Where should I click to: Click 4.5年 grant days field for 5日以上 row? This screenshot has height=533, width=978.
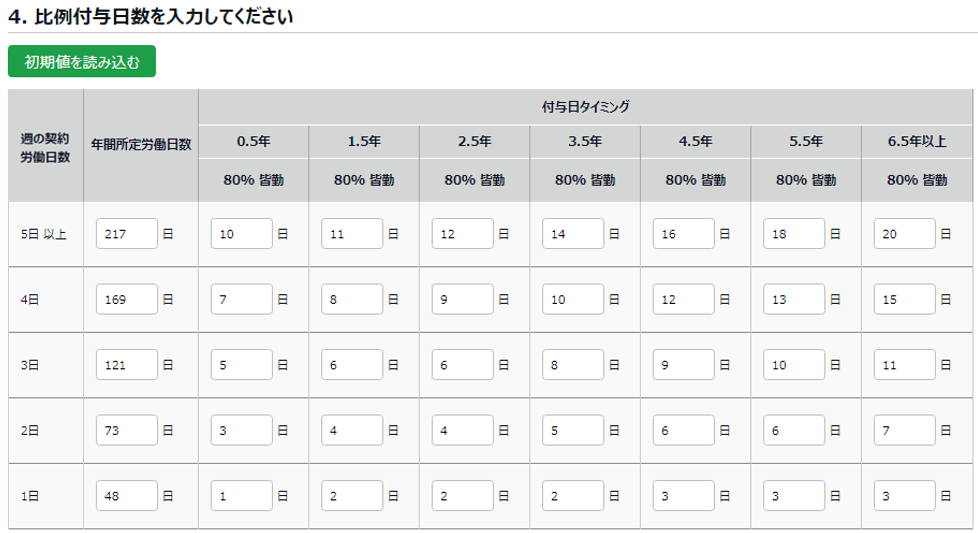(683, 234)
